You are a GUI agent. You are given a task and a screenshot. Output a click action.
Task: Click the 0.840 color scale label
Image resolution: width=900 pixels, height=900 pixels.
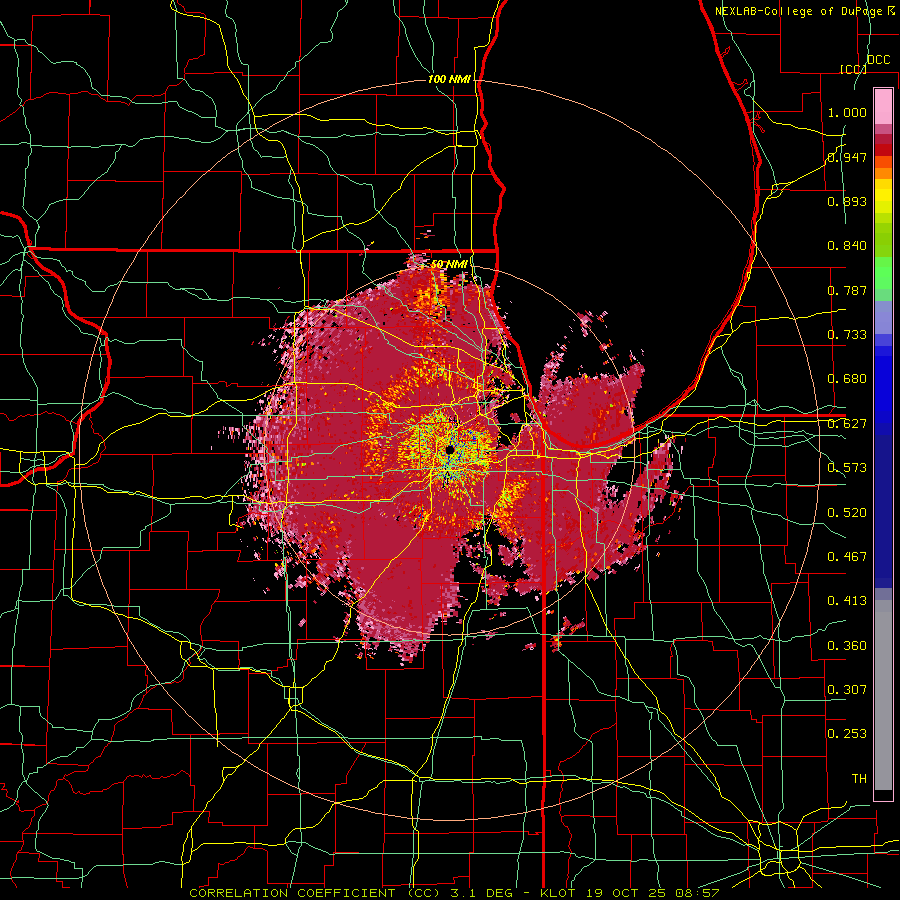[x=847, y=246]
